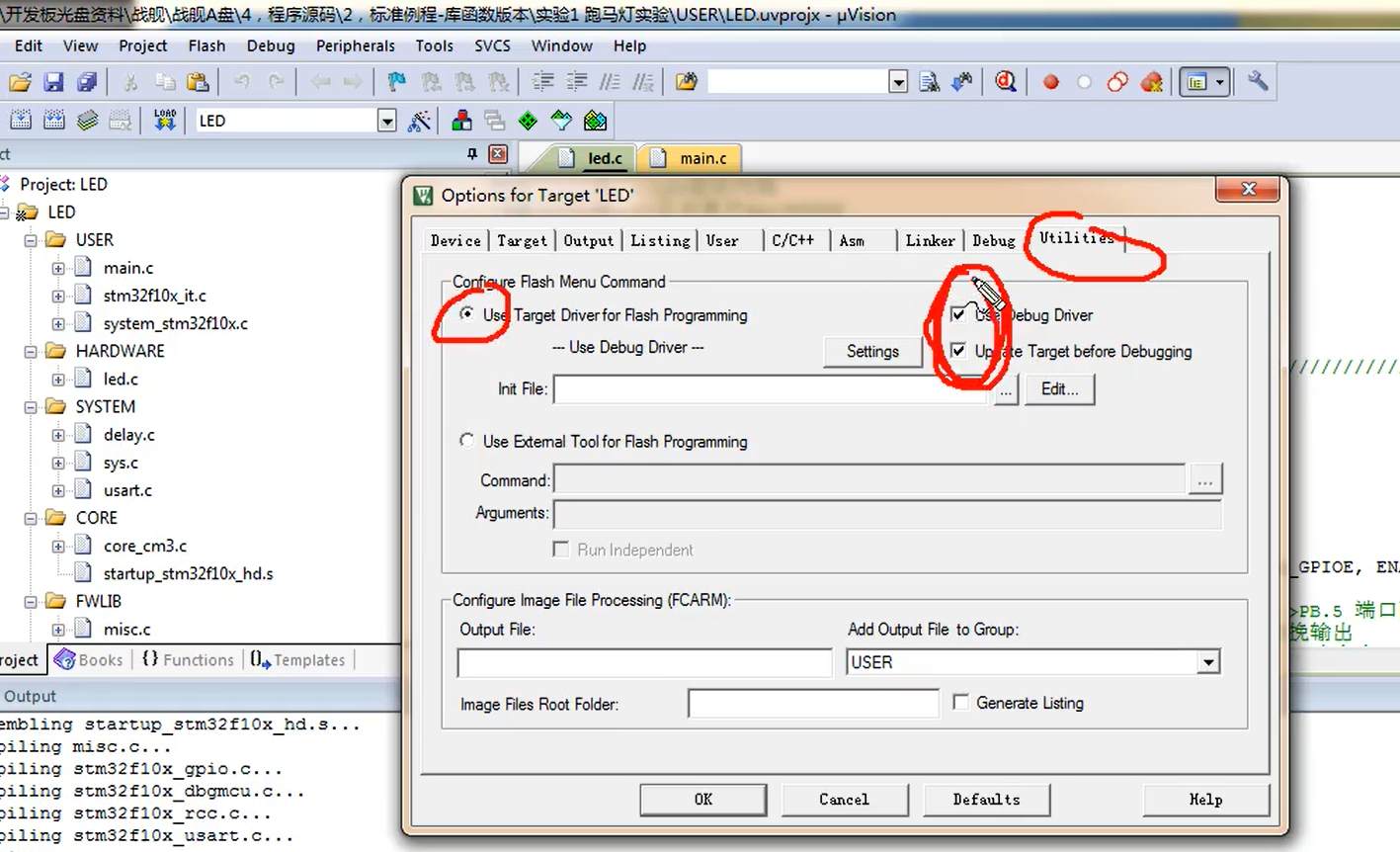Open the main.c editor tab

click(690, 158)
